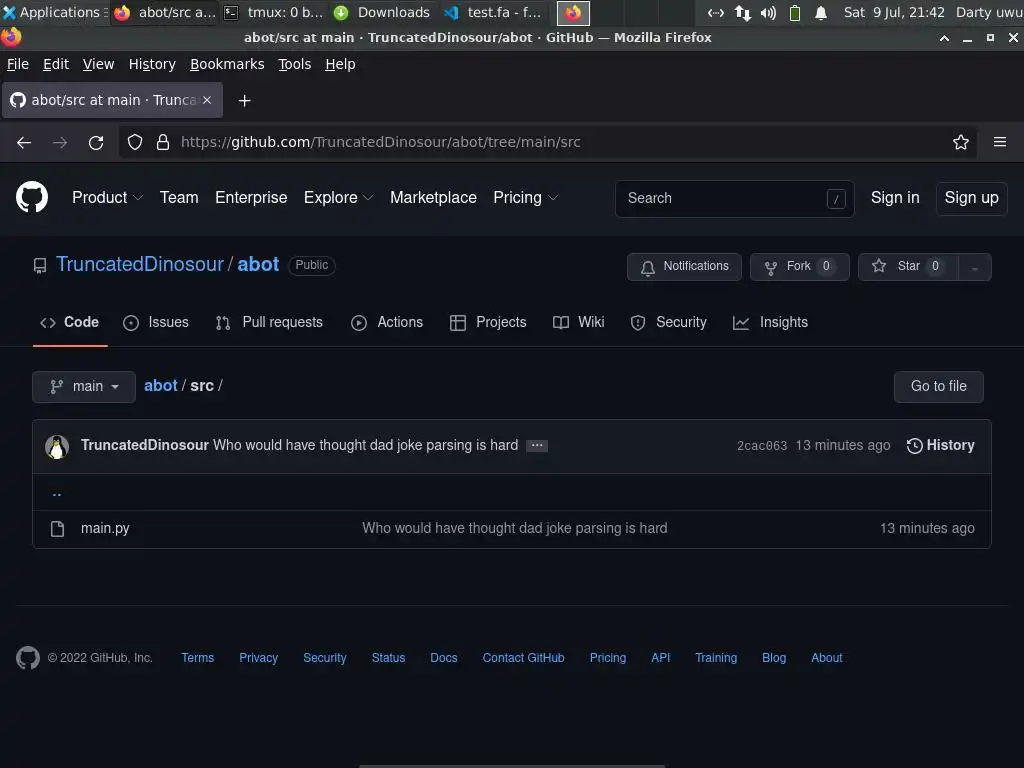This screenshot has width=1024, height=768.
Task: Open the Pricing dropdown in header
Action: [525, 197]
